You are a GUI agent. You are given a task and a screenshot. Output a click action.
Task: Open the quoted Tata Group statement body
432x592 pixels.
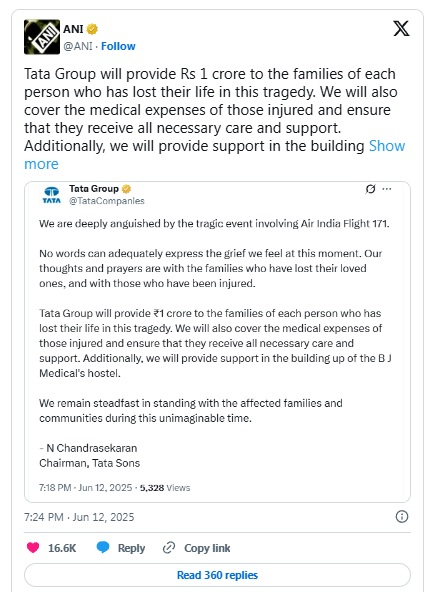click(x=215, y=343)
